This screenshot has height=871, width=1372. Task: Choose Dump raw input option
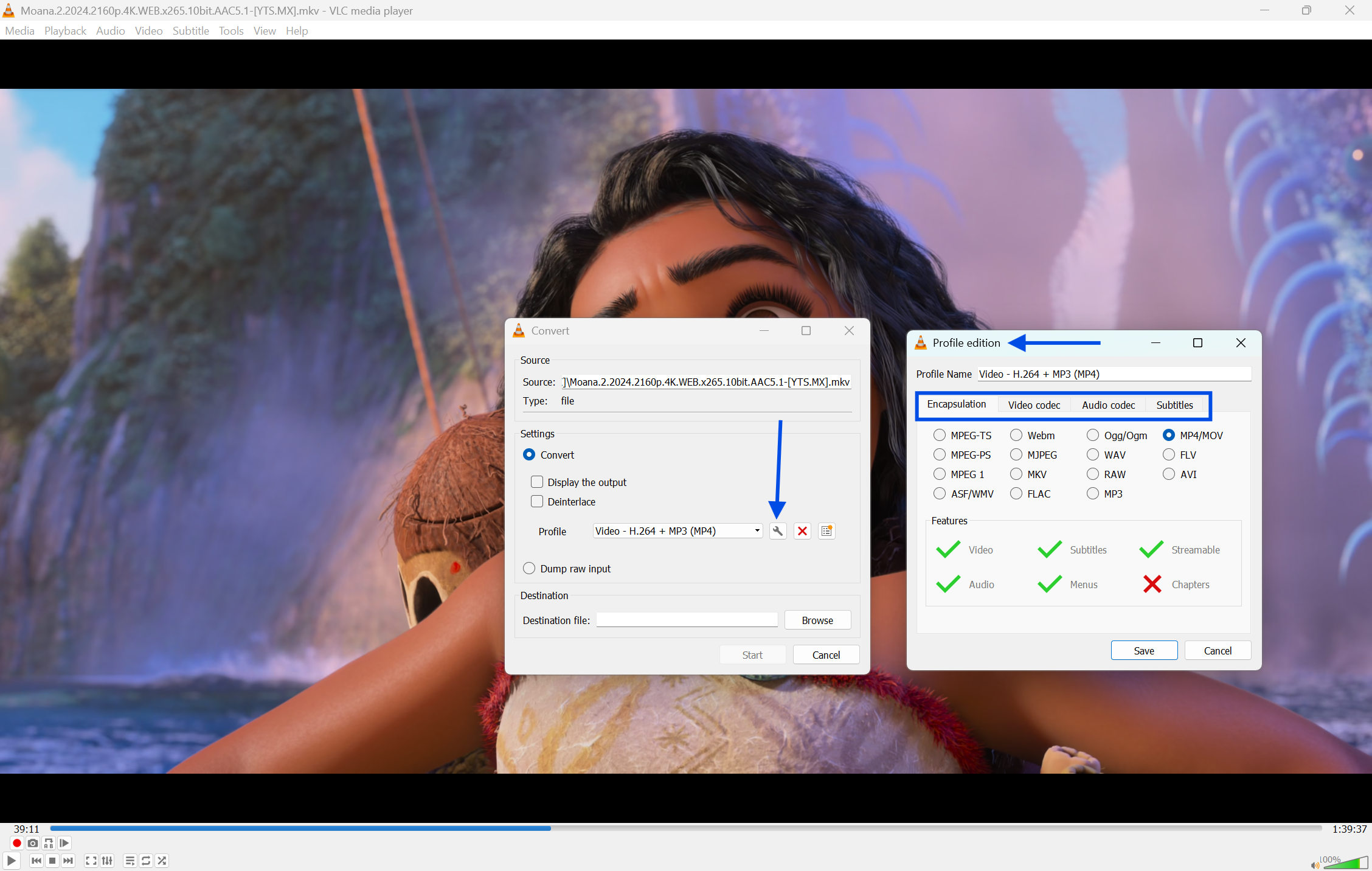coord(529,569)
